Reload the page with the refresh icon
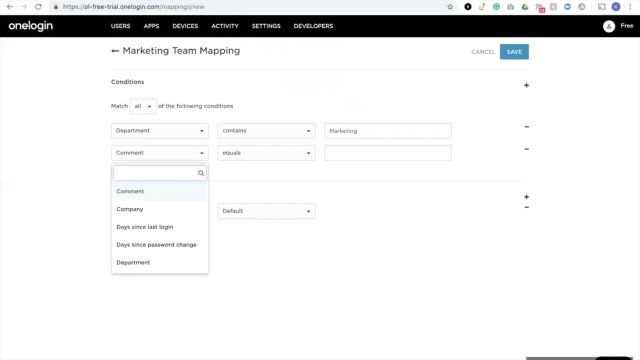This screenshot has width=640, height=360. coord(38,7)
